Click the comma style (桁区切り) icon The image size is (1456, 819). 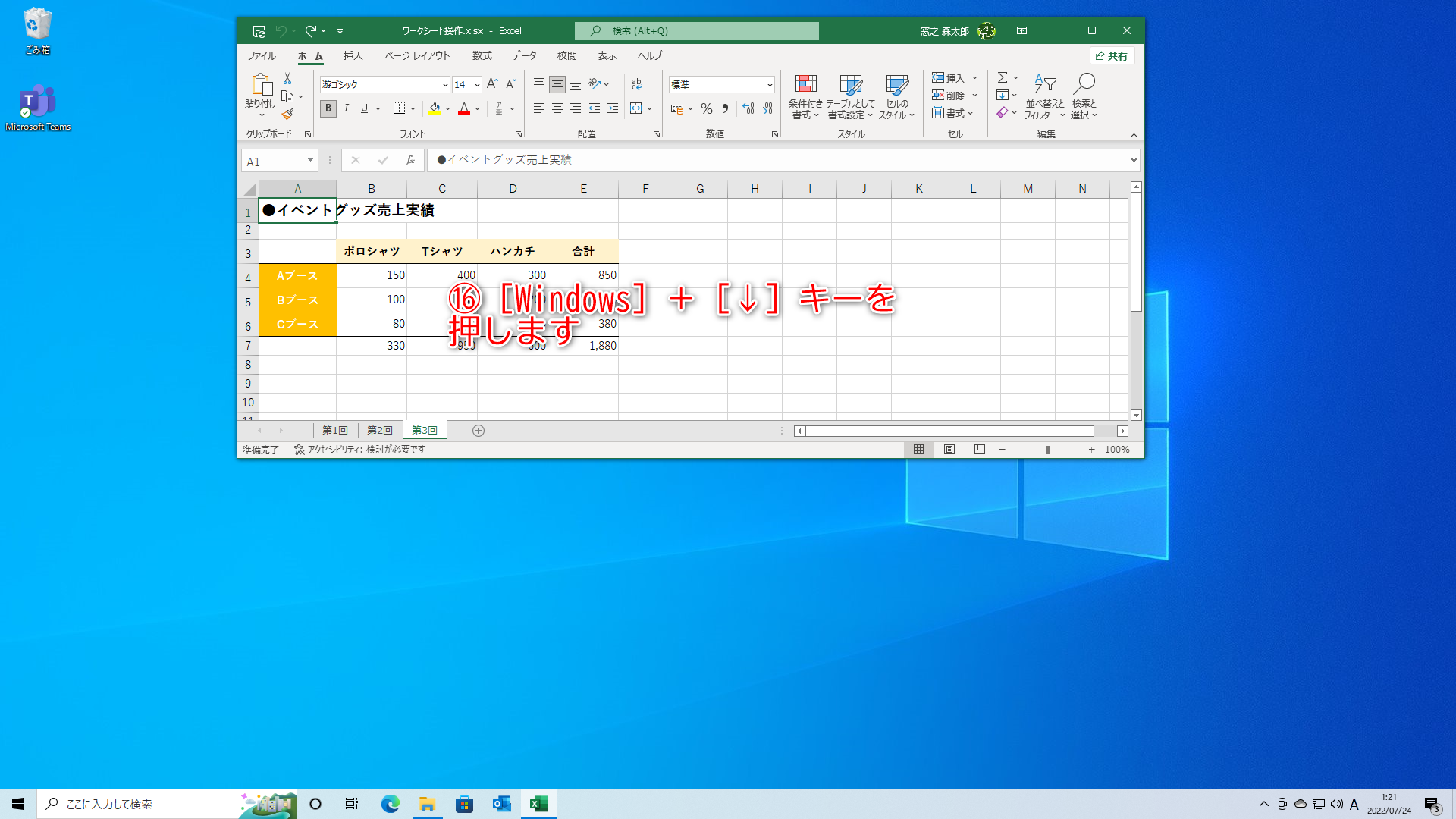[x=725, y=108]
